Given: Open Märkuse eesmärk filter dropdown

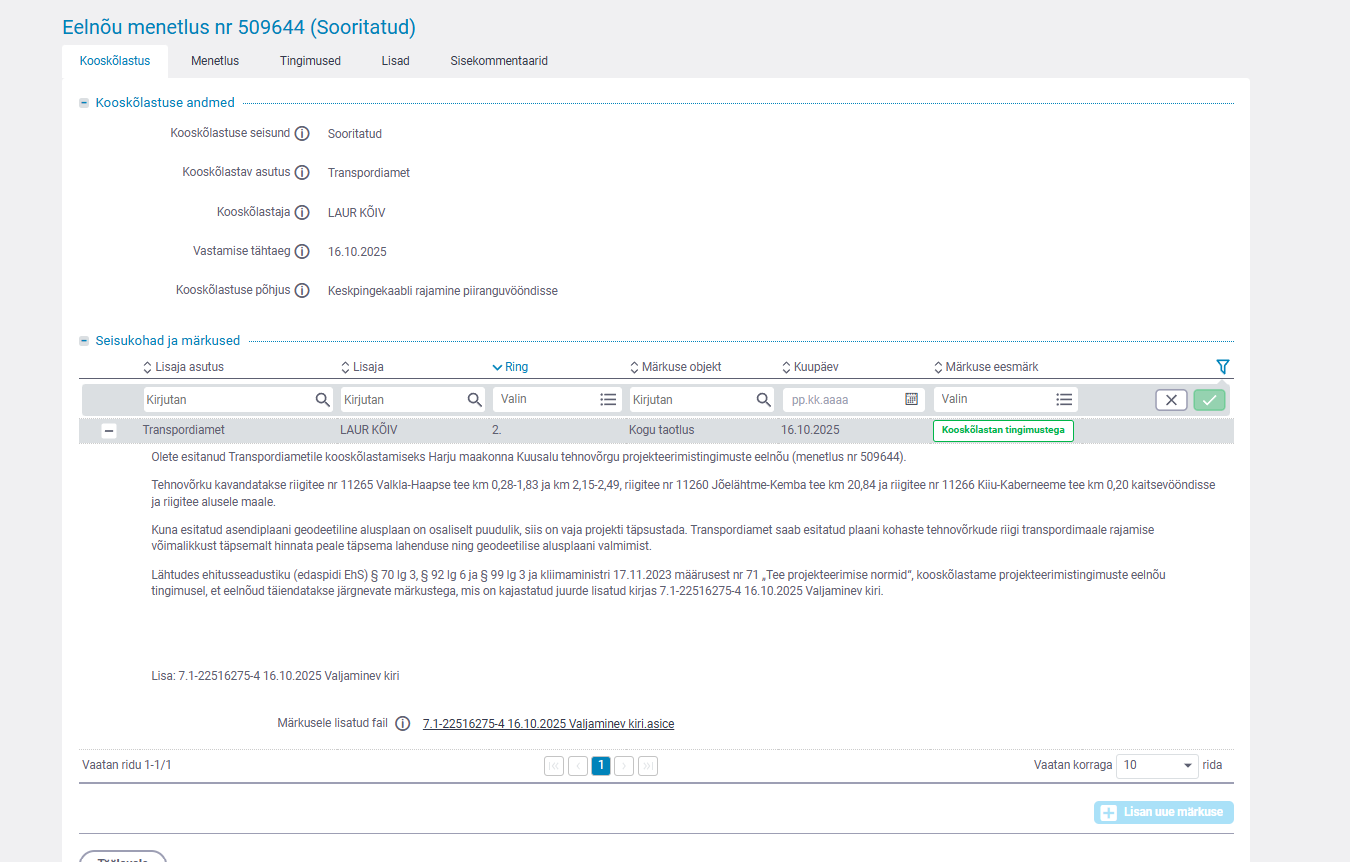Looking at the screenshot, I should pyautogui.click(x=1005, y=399).
